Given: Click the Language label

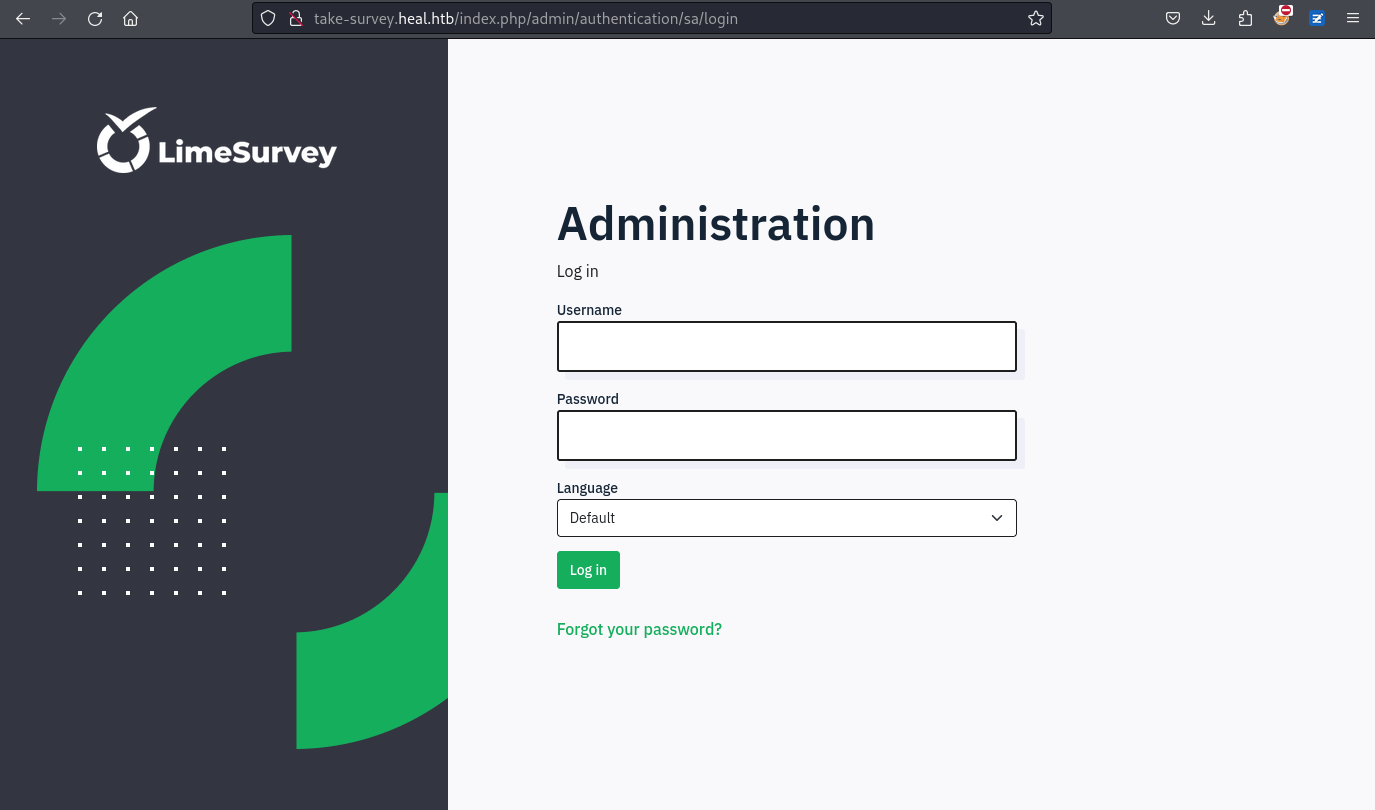Looking at the screenshot, I should pos(587,488).
